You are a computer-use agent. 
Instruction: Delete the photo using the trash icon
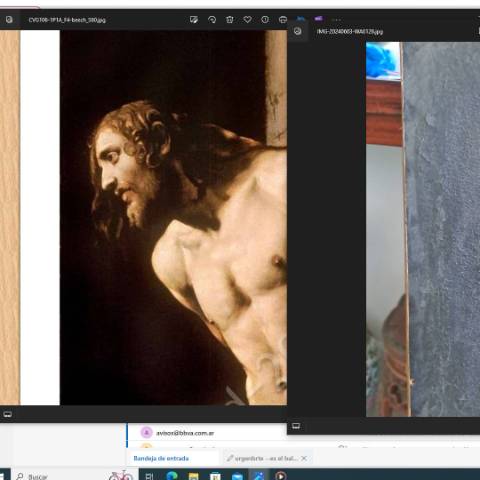tap(230, 20)
